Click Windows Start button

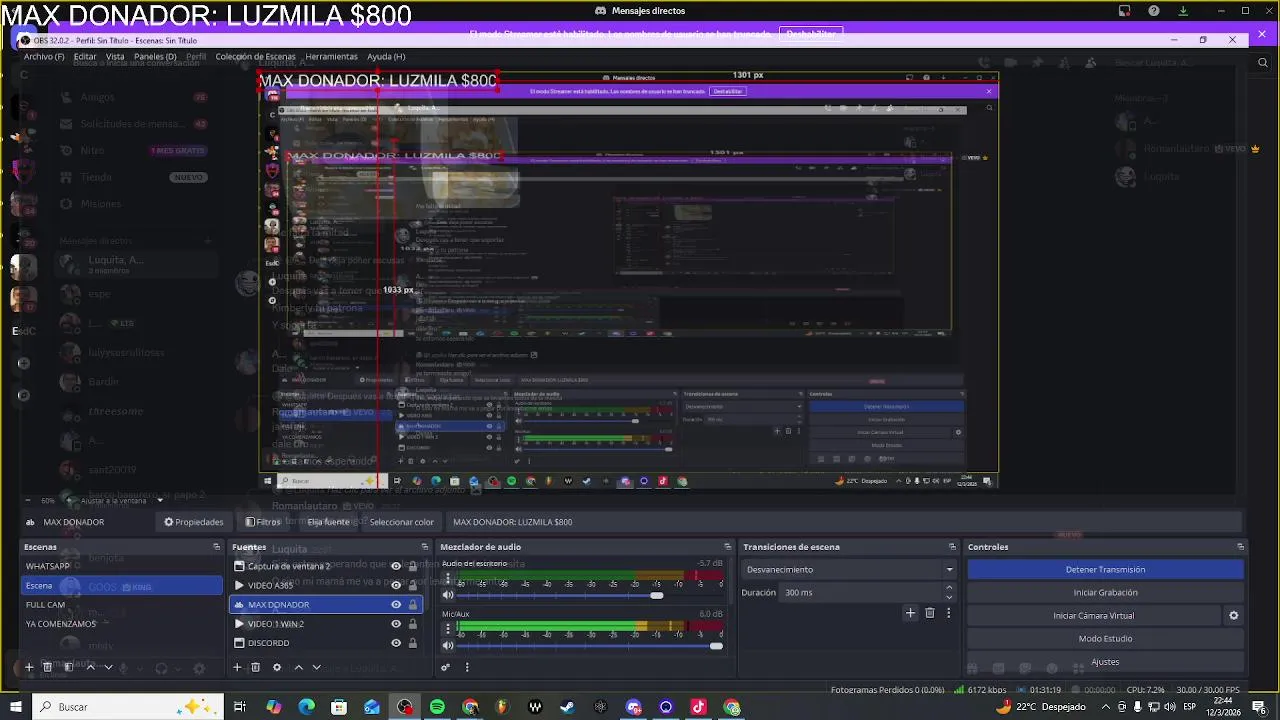pyautogui.click(x=17, y=707)
